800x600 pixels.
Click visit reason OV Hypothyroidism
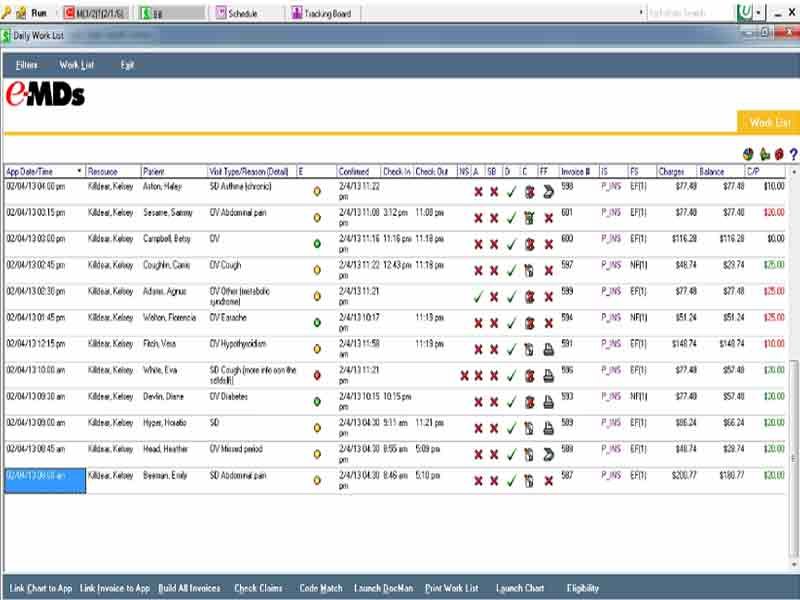click(x=238, y=344)
